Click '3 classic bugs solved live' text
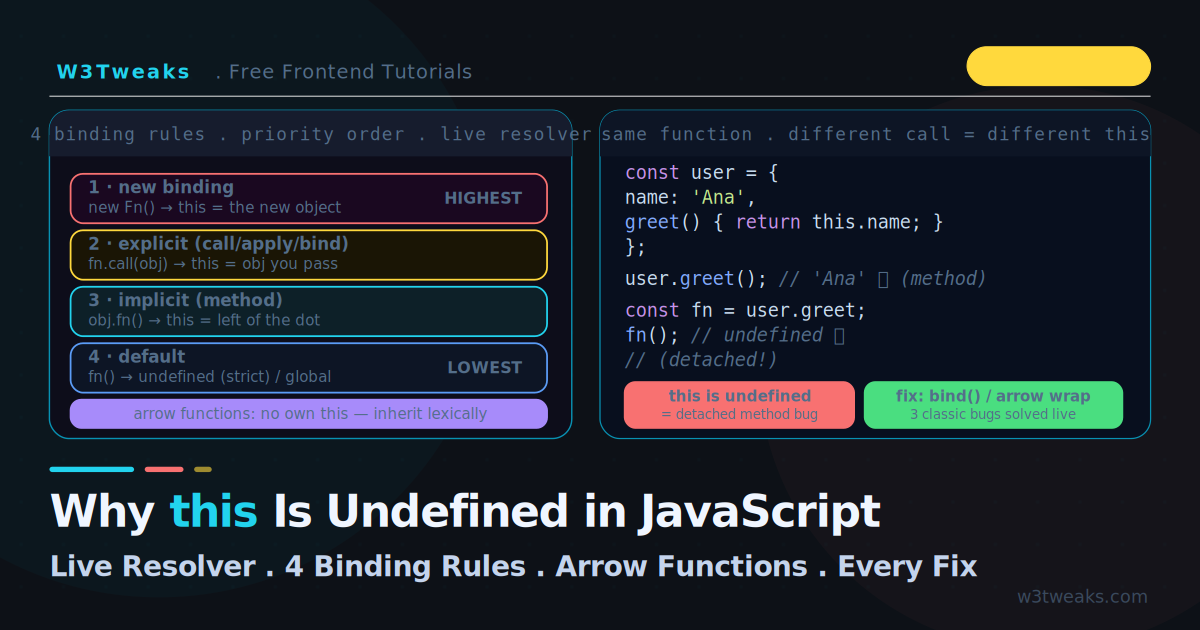The width and height of the screenshot is (1200, 630). pos(993,414)
